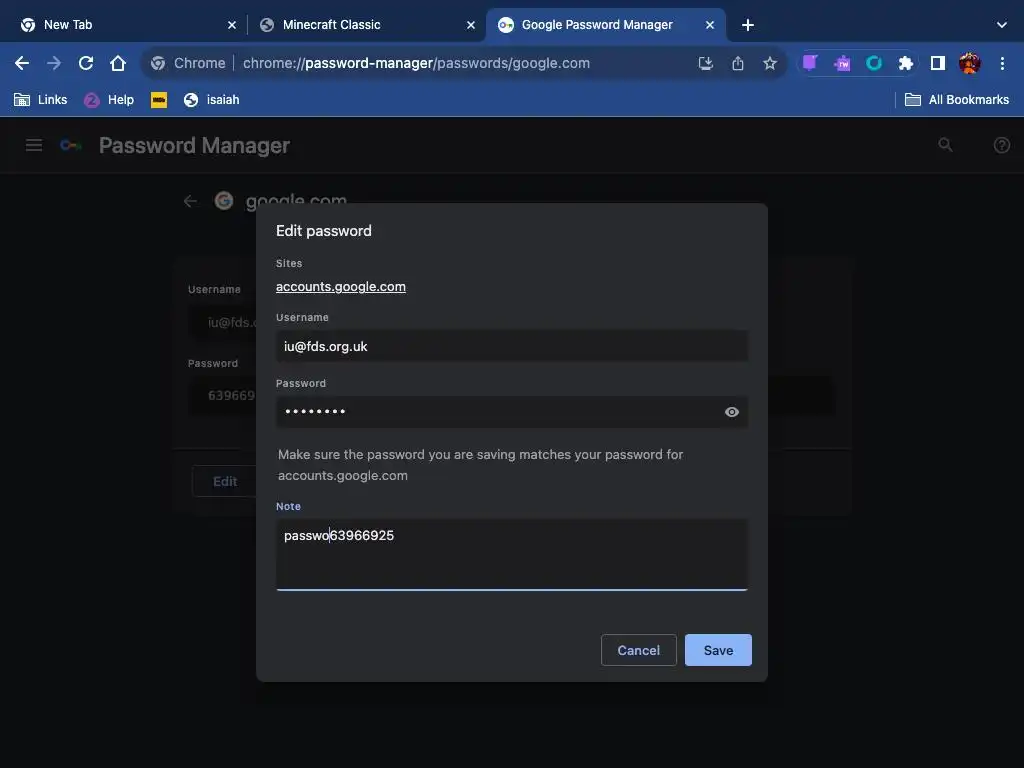The height and width of the screenshot is (768, 1024).
Task: Open the Help bookmark
Action: [x=109, y=100]
